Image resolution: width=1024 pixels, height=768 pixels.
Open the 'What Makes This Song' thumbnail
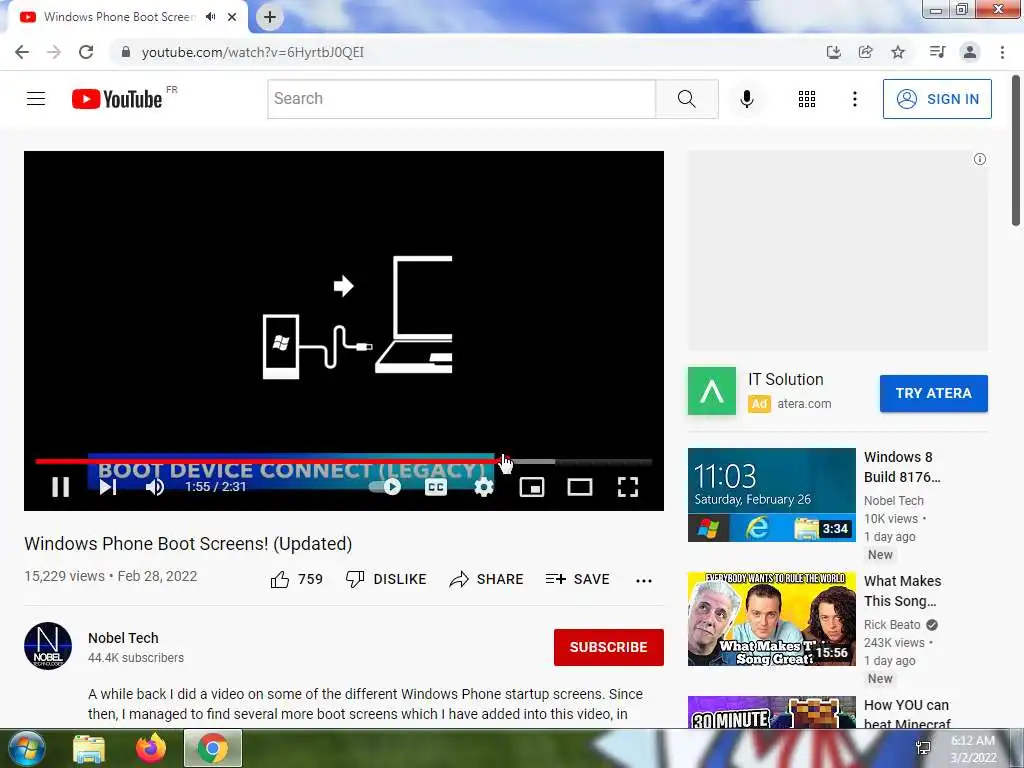click(771, 618)
